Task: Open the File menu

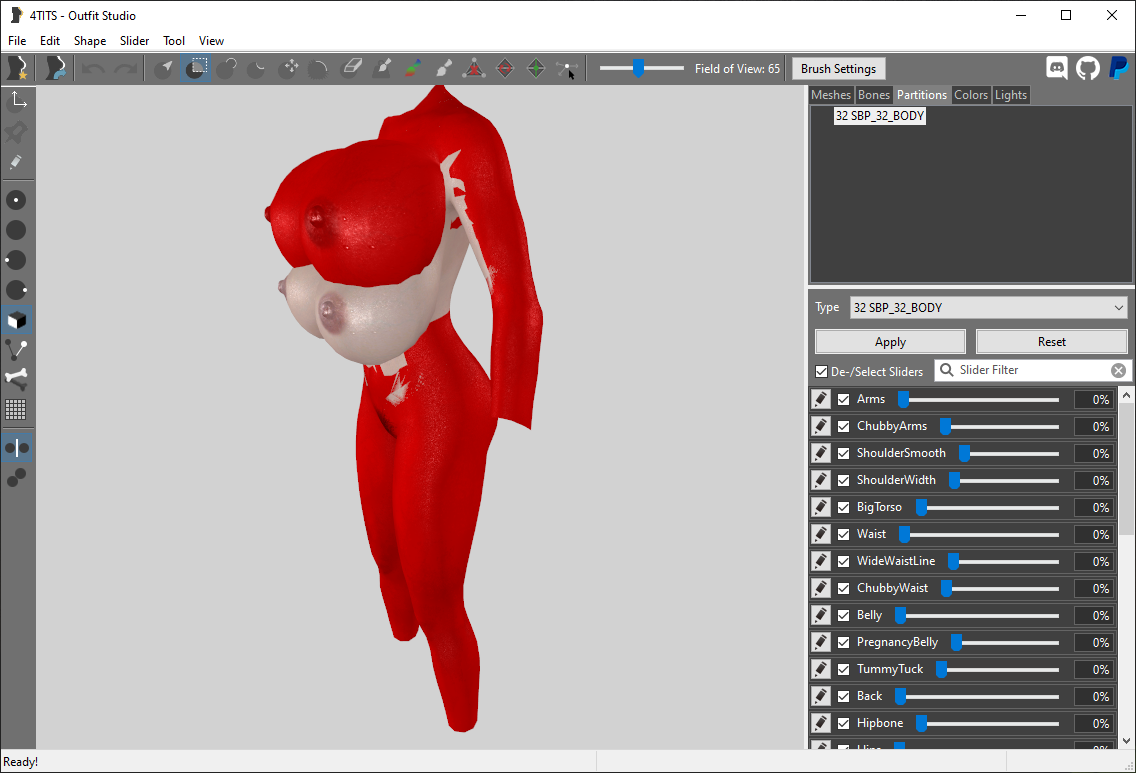Action: point(17,41)
